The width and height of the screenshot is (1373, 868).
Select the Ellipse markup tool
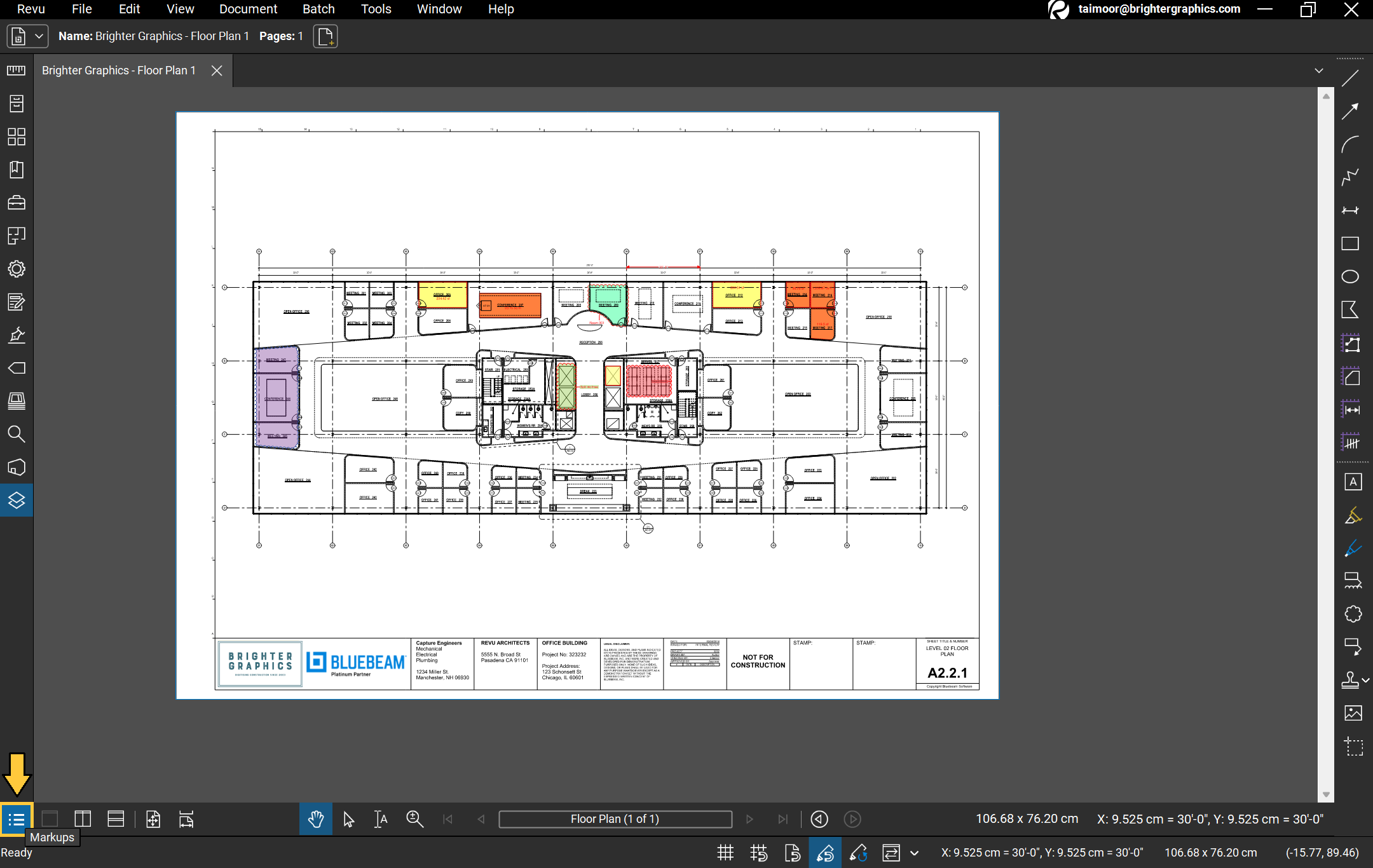pos(1350,277)
